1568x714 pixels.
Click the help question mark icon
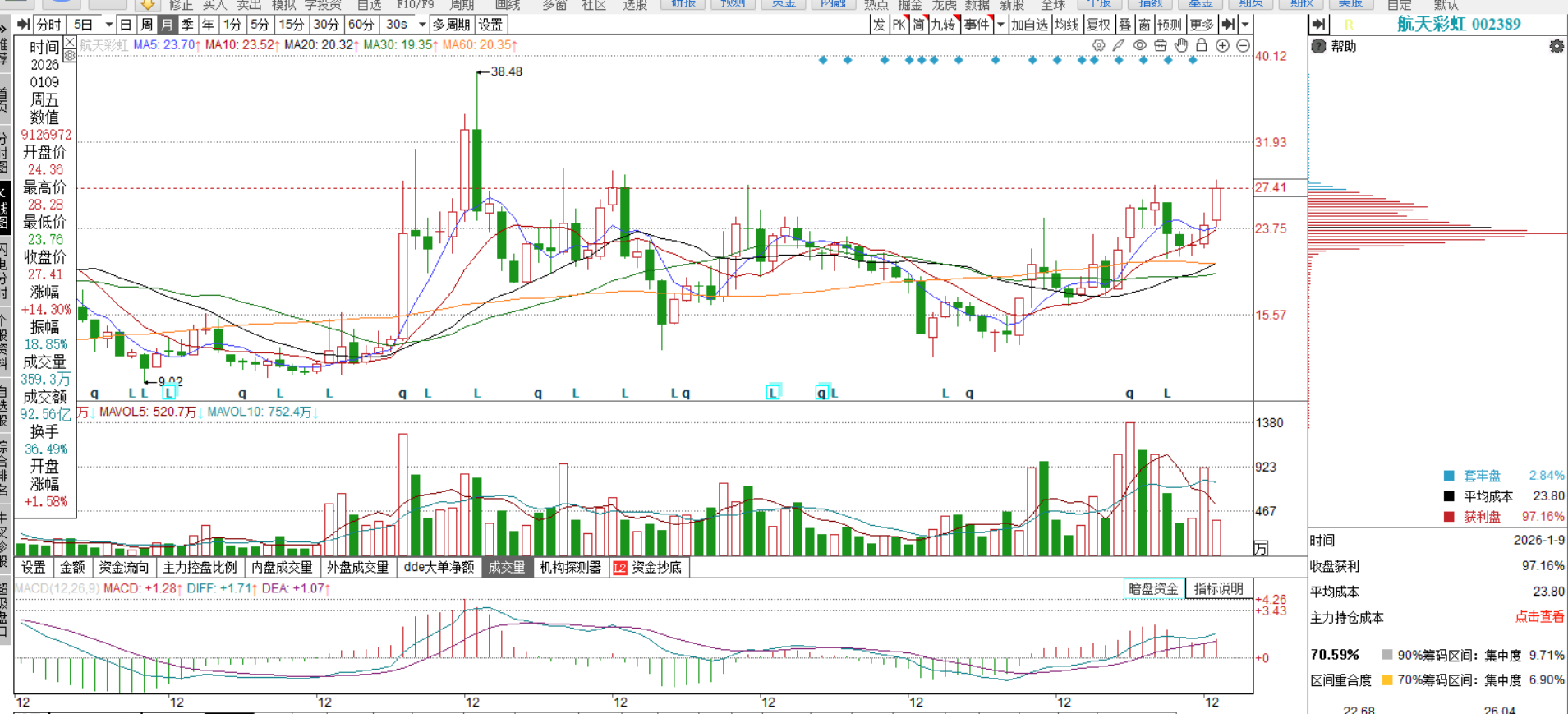pos(1319,47)
